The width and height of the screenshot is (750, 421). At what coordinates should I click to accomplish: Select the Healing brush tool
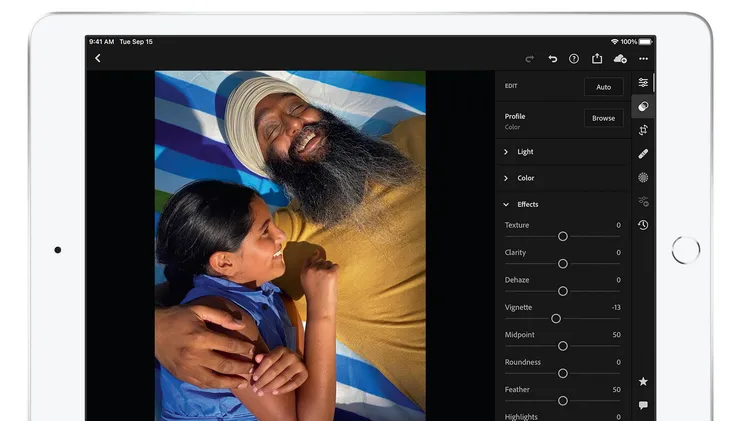point(643,154)
